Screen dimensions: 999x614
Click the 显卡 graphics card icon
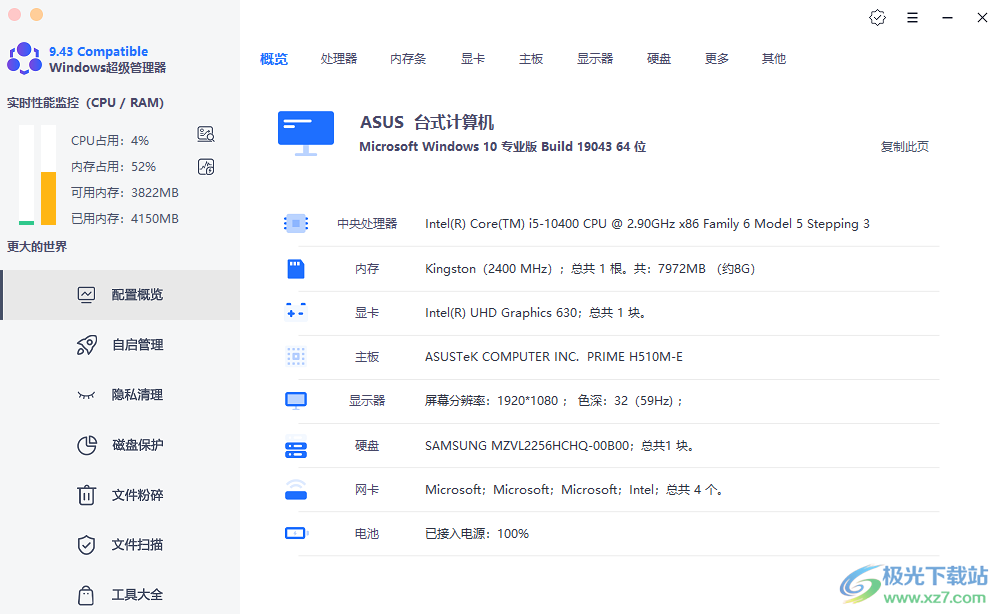click(x=296, y=312)
